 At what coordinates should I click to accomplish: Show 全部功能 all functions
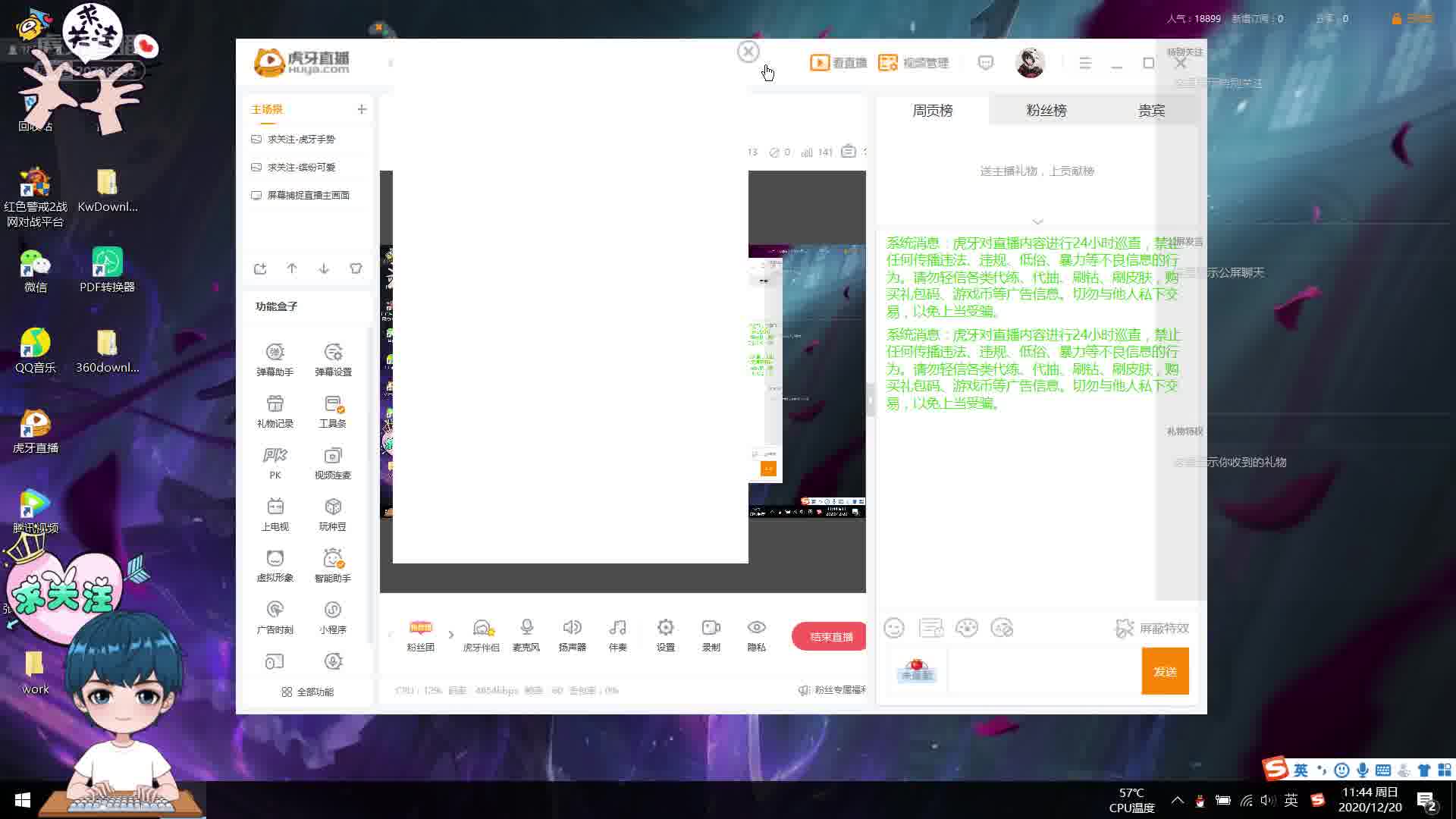307,692
